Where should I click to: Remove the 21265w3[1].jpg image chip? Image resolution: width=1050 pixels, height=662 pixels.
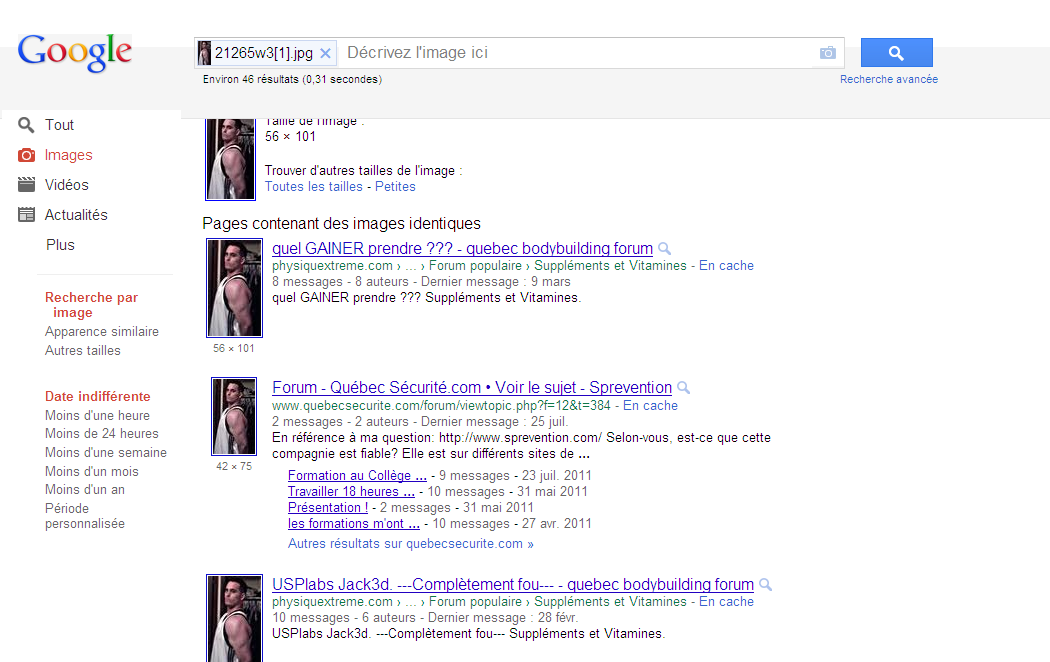[x=325, y=54]
